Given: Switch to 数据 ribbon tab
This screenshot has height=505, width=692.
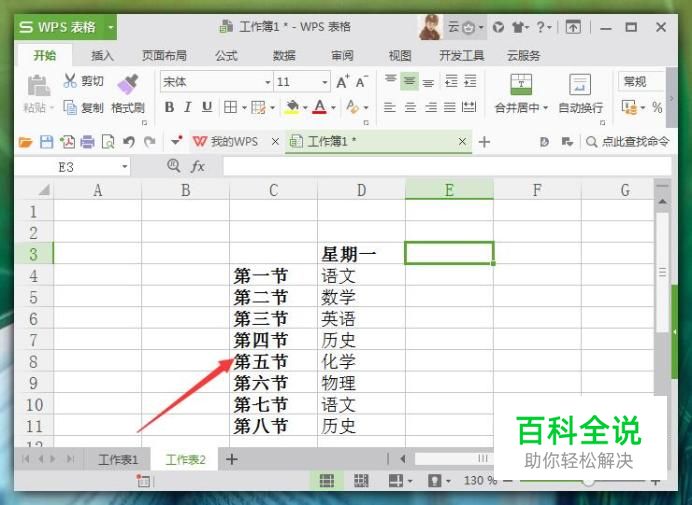Looking at the screenshot, I should click(284, 56).
